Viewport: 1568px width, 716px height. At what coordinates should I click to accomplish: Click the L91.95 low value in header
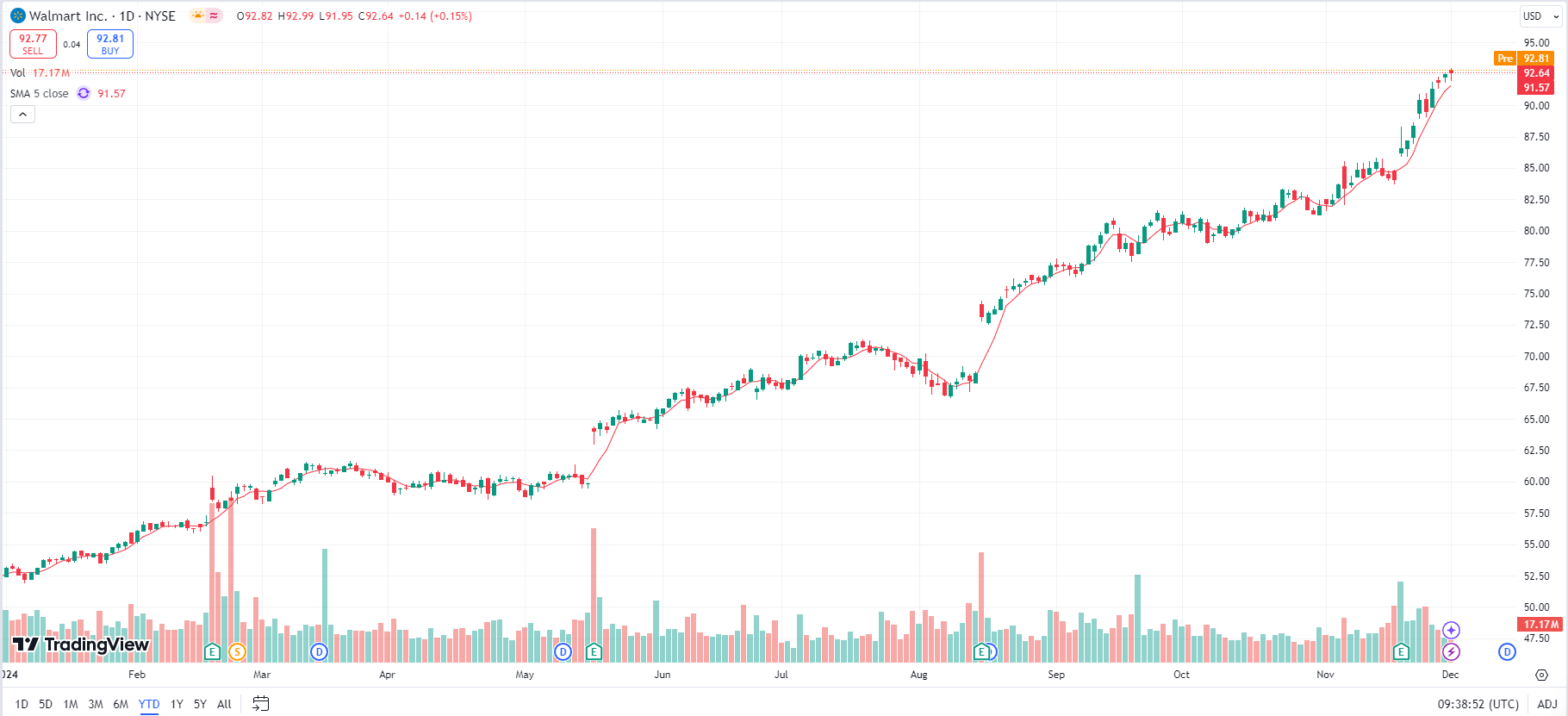[x=336, y=16]
